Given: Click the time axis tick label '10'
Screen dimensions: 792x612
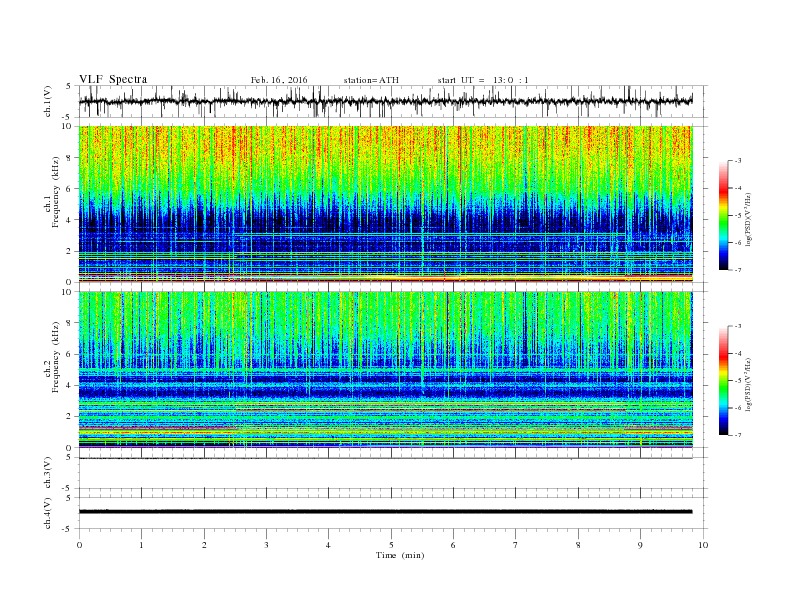Looking at the screenshot, I should tap(703, 545).
